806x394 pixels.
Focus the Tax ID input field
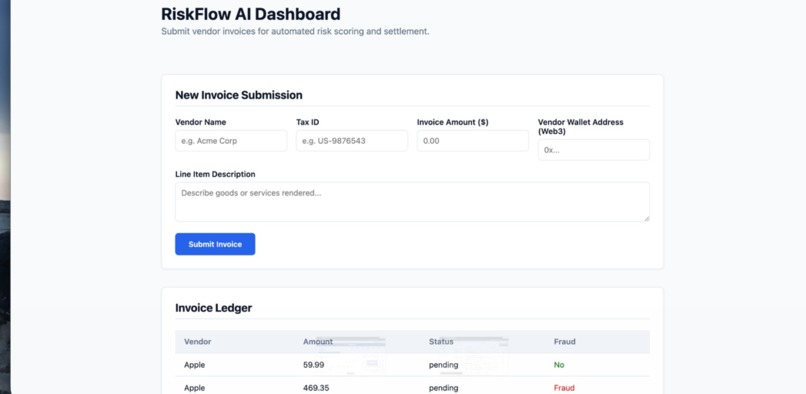[352, 140]
